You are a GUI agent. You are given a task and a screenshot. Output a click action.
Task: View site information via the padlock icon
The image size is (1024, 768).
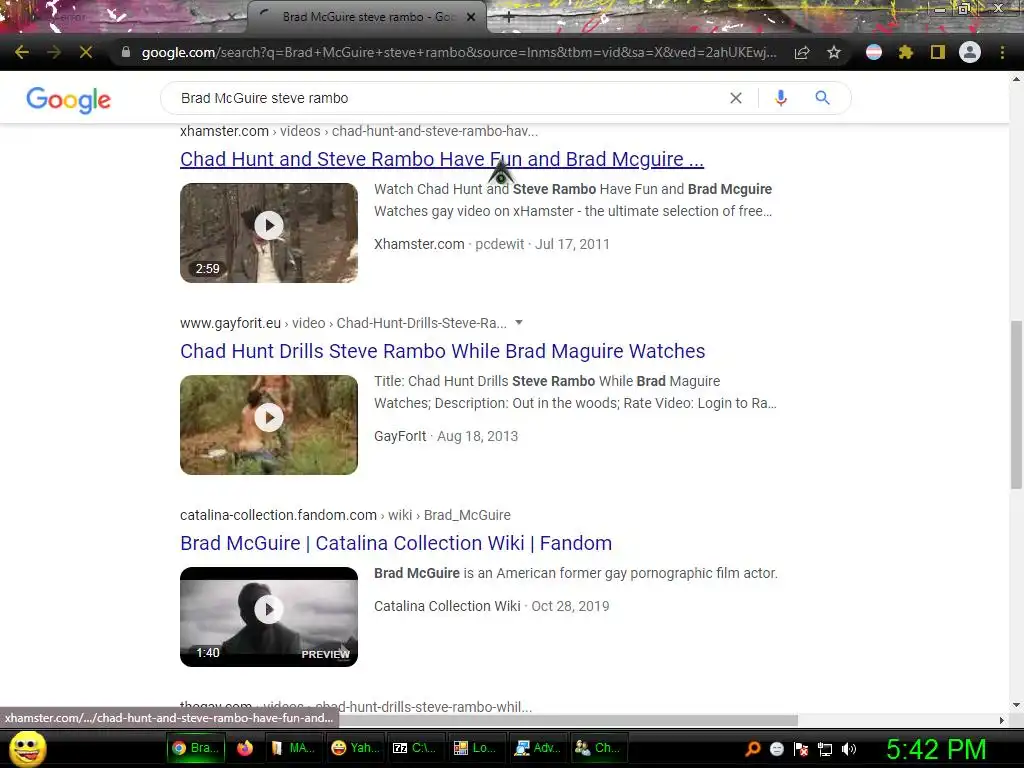125,52
